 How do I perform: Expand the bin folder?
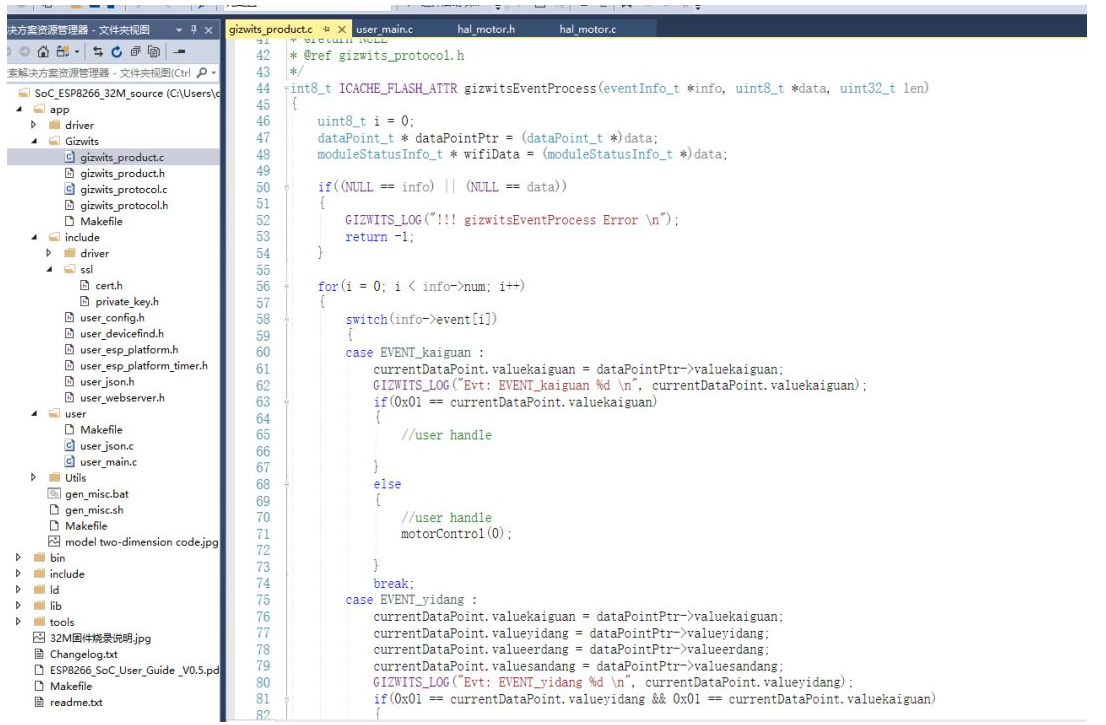pyautogui.click(x=18, y=558)
